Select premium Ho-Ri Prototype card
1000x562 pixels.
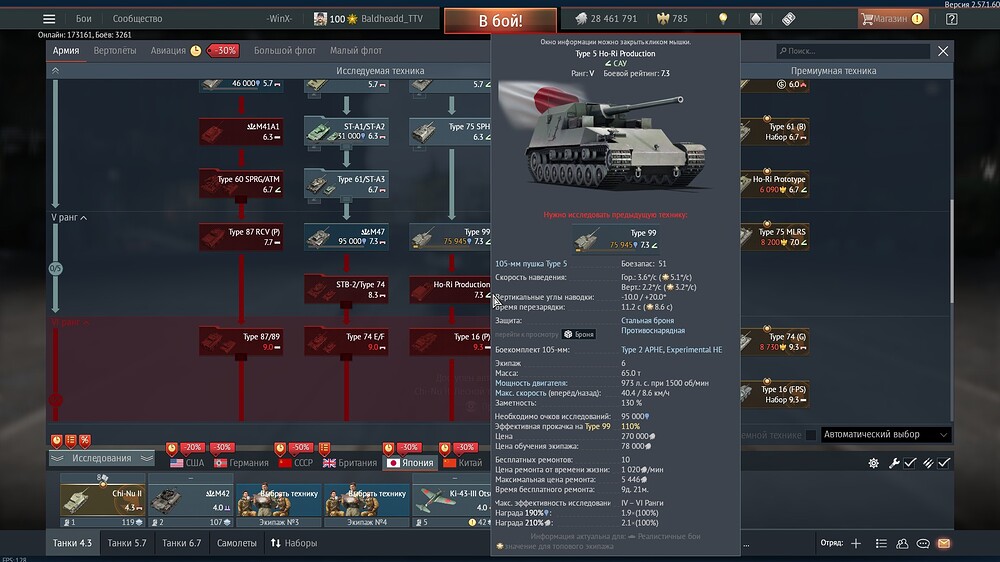pyautogui.click(x=775, y=184)
